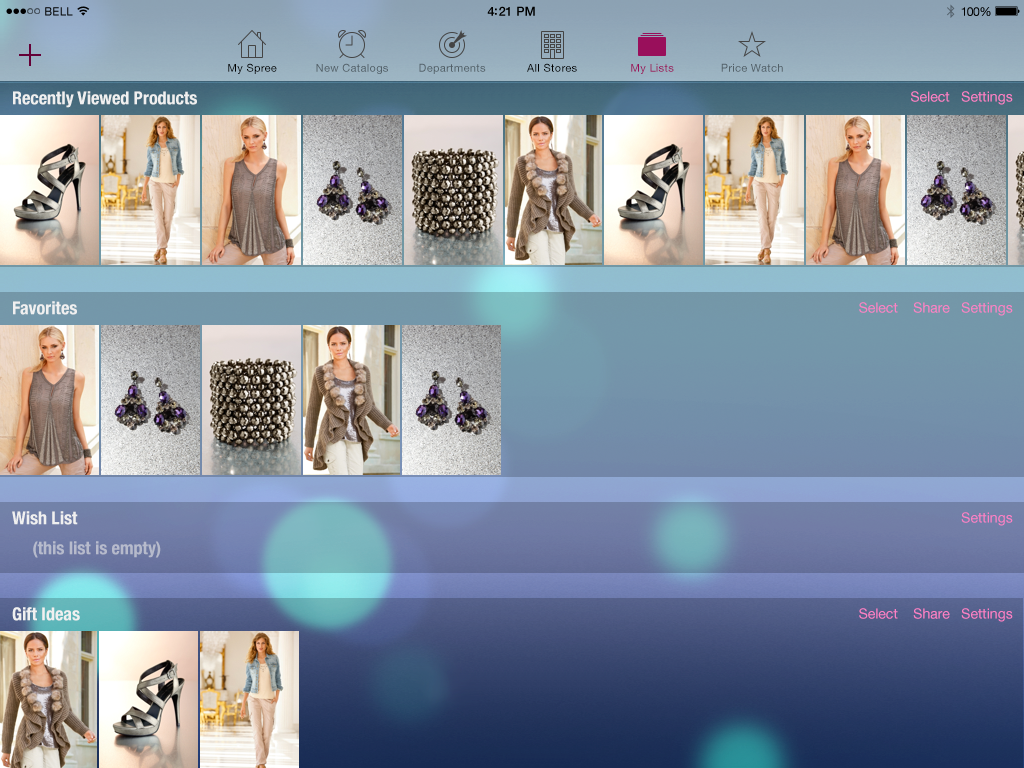The image size is (1024, 768).
Task: Open Settings for the empty Wish List
Action: [x=987, y=518]
